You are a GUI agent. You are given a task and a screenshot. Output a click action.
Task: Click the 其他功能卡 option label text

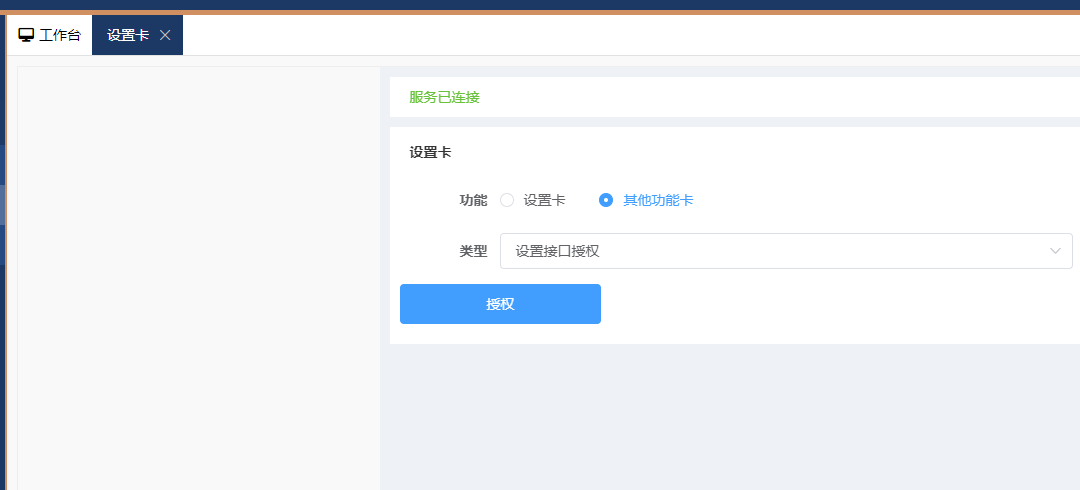(658, 200)
